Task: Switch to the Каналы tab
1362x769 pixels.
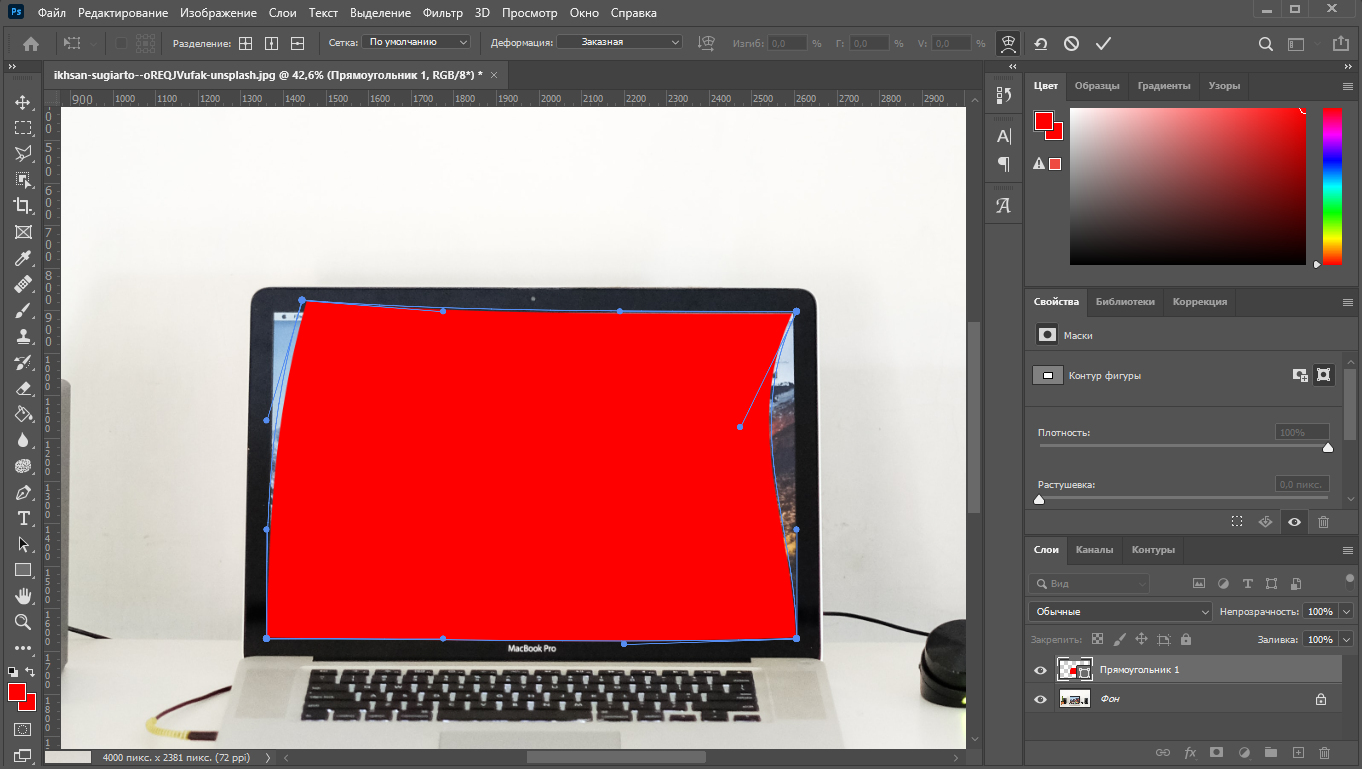Action: point(1094,550)
